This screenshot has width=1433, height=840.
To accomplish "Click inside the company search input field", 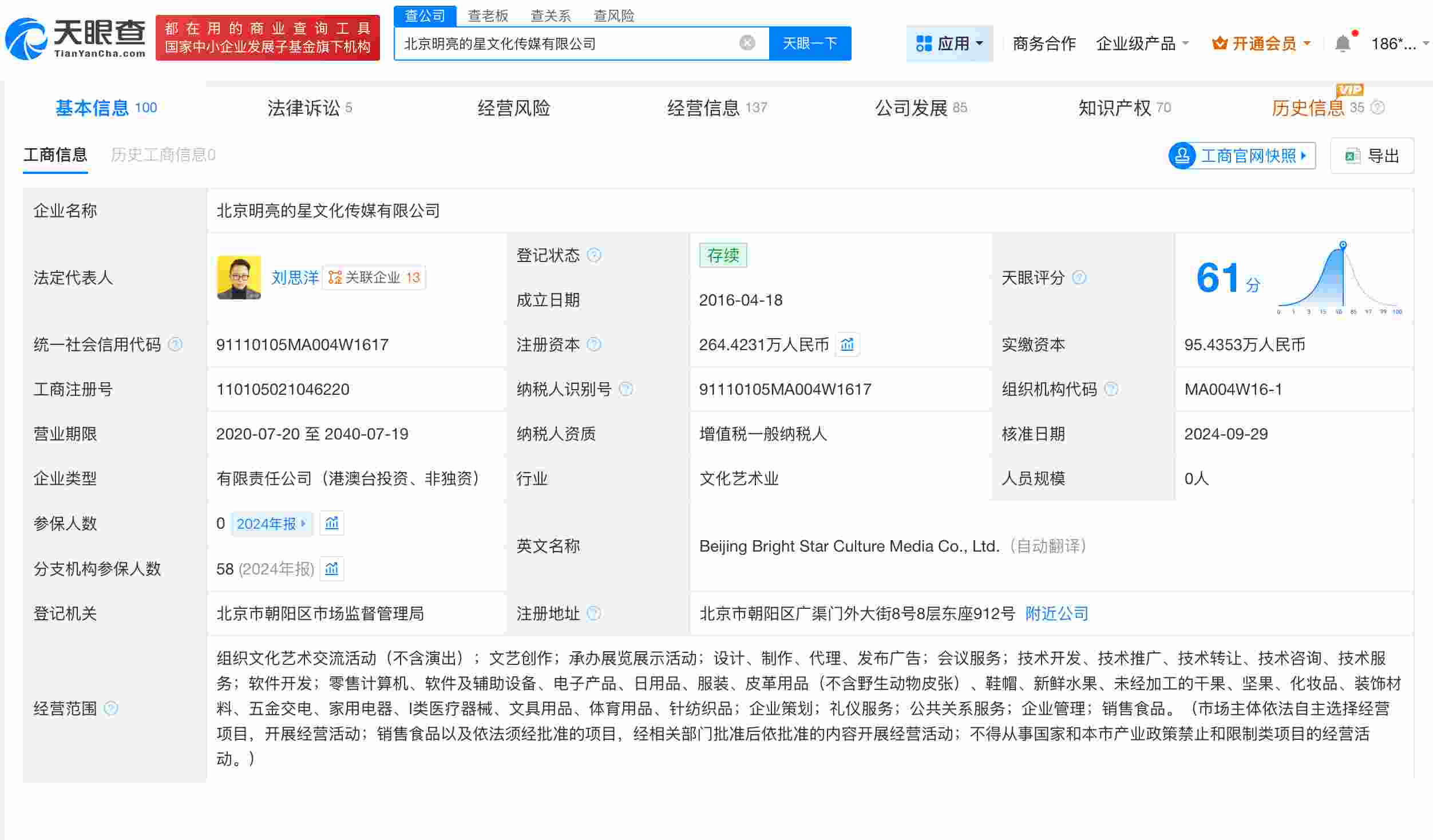I will (x=572, y=42).
